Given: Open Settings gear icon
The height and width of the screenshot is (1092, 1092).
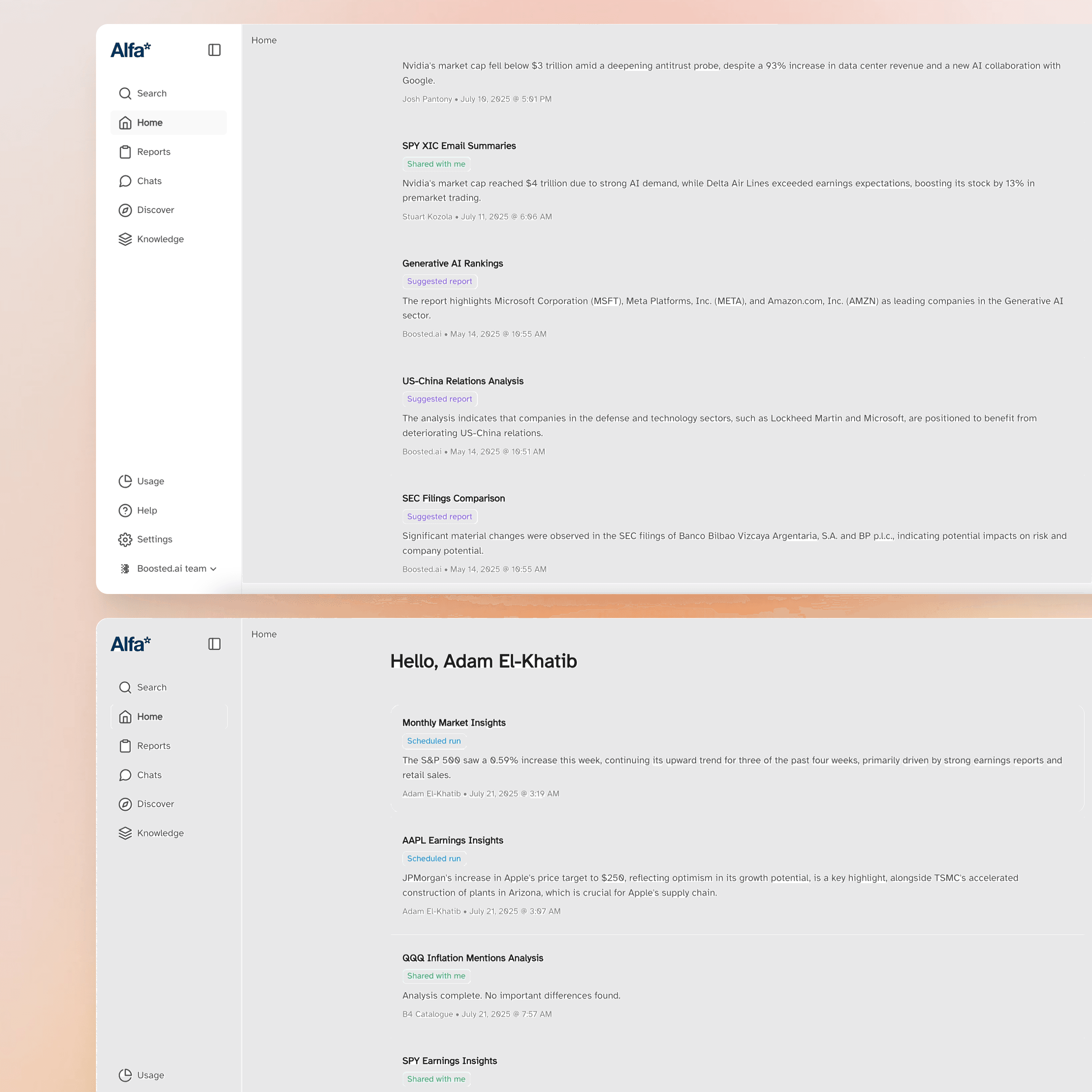Looking at the screenshot, I should (125, 539).
